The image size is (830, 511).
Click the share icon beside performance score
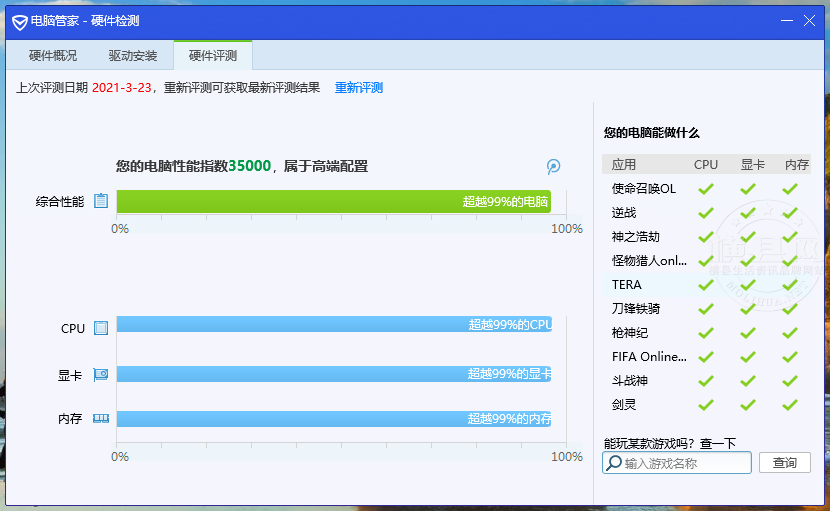[553, 166]
